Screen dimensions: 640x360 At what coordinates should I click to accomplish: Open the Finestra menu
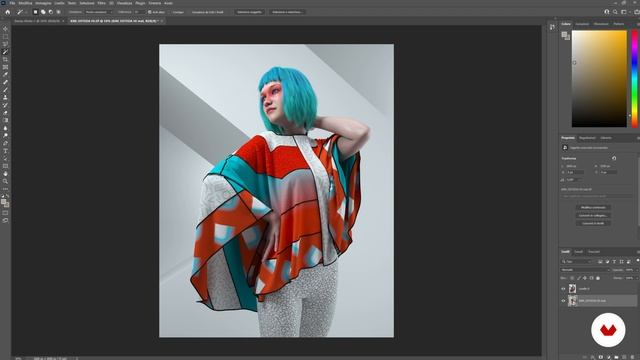click(155, 3)
